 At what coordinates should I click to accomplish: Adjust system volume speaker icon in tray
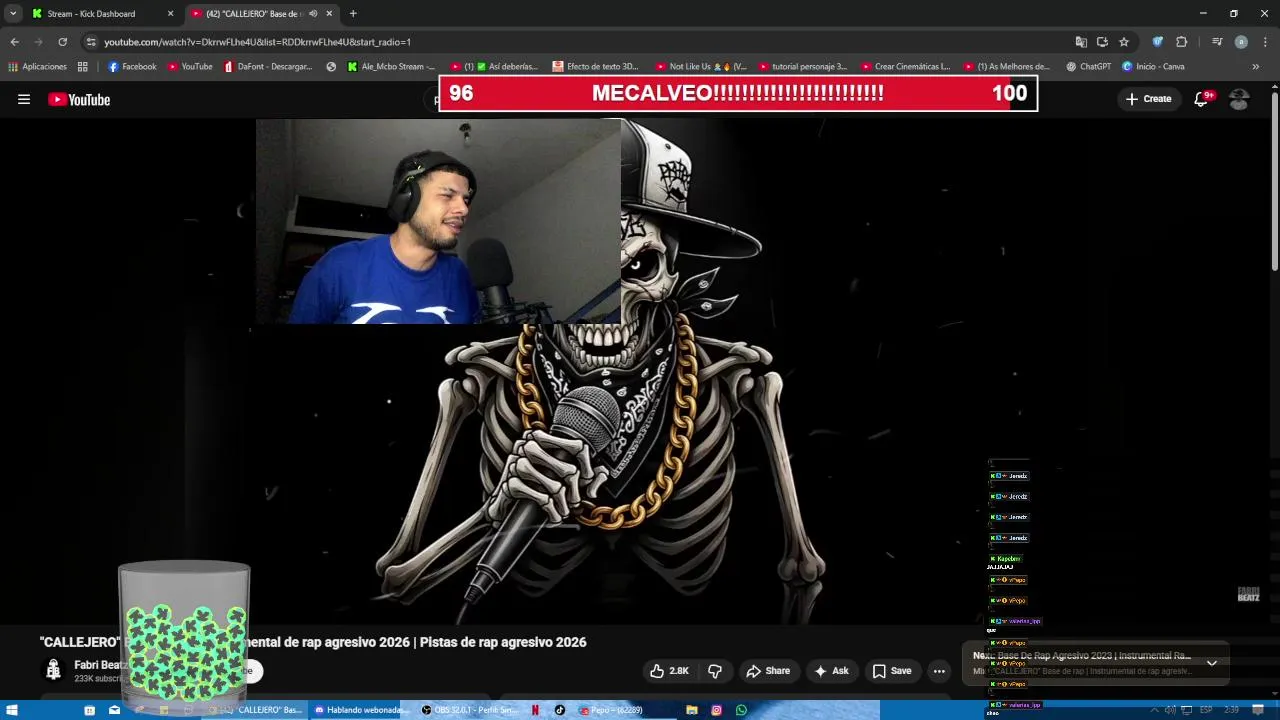(1169, 710)
